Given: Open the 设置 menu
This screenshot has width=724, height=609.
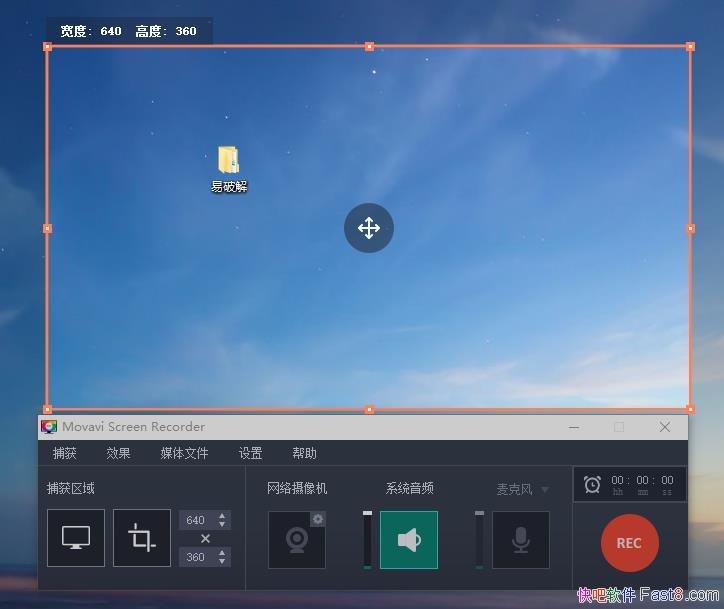Looking at the screenshot, I should tap(250, 453).
